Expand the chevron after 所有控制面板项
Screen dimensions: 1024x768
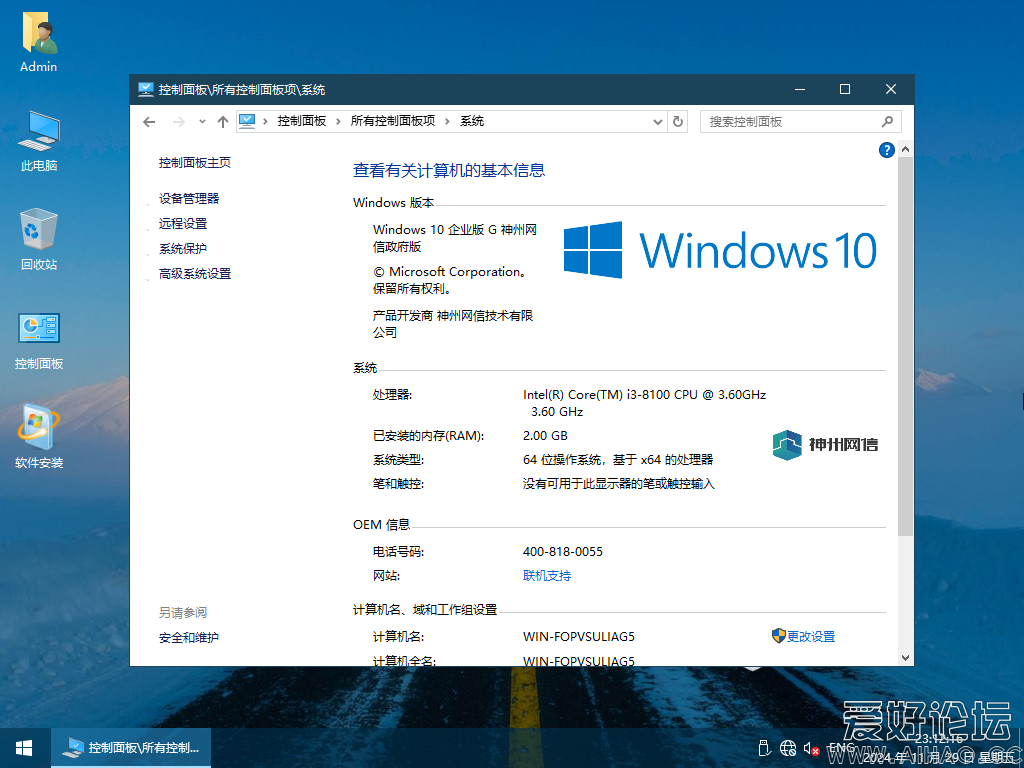pos(448,121)
